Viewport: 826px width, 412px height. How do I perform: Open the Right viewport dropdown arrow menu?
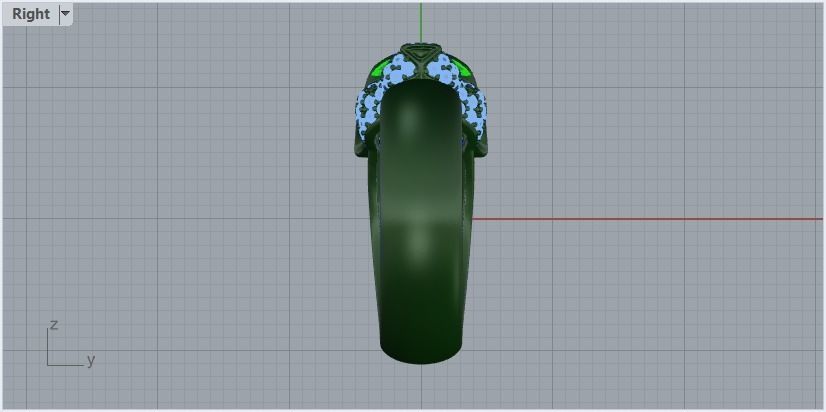pos(65,14)
